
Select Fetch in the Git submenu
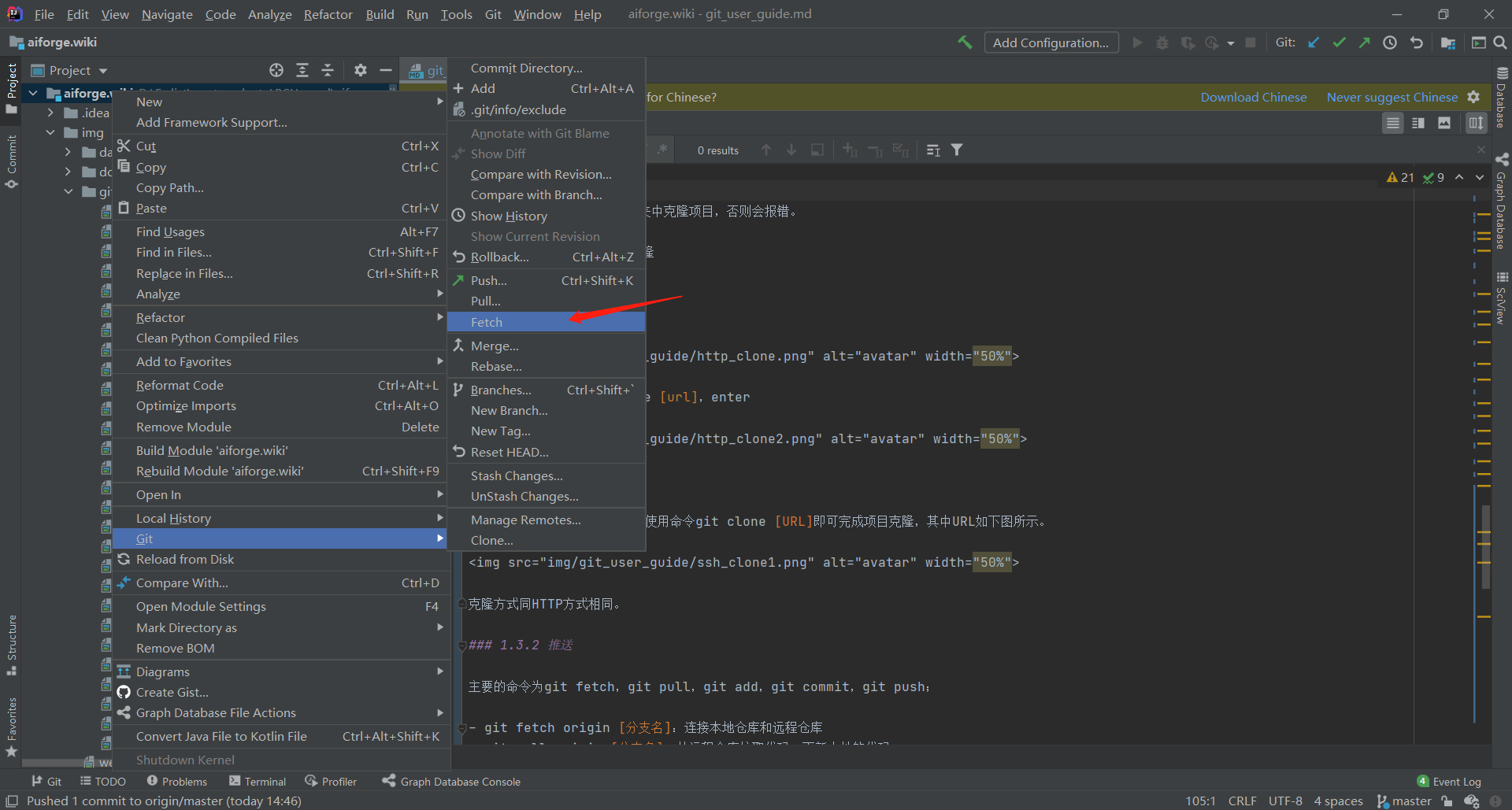point(547,322)
